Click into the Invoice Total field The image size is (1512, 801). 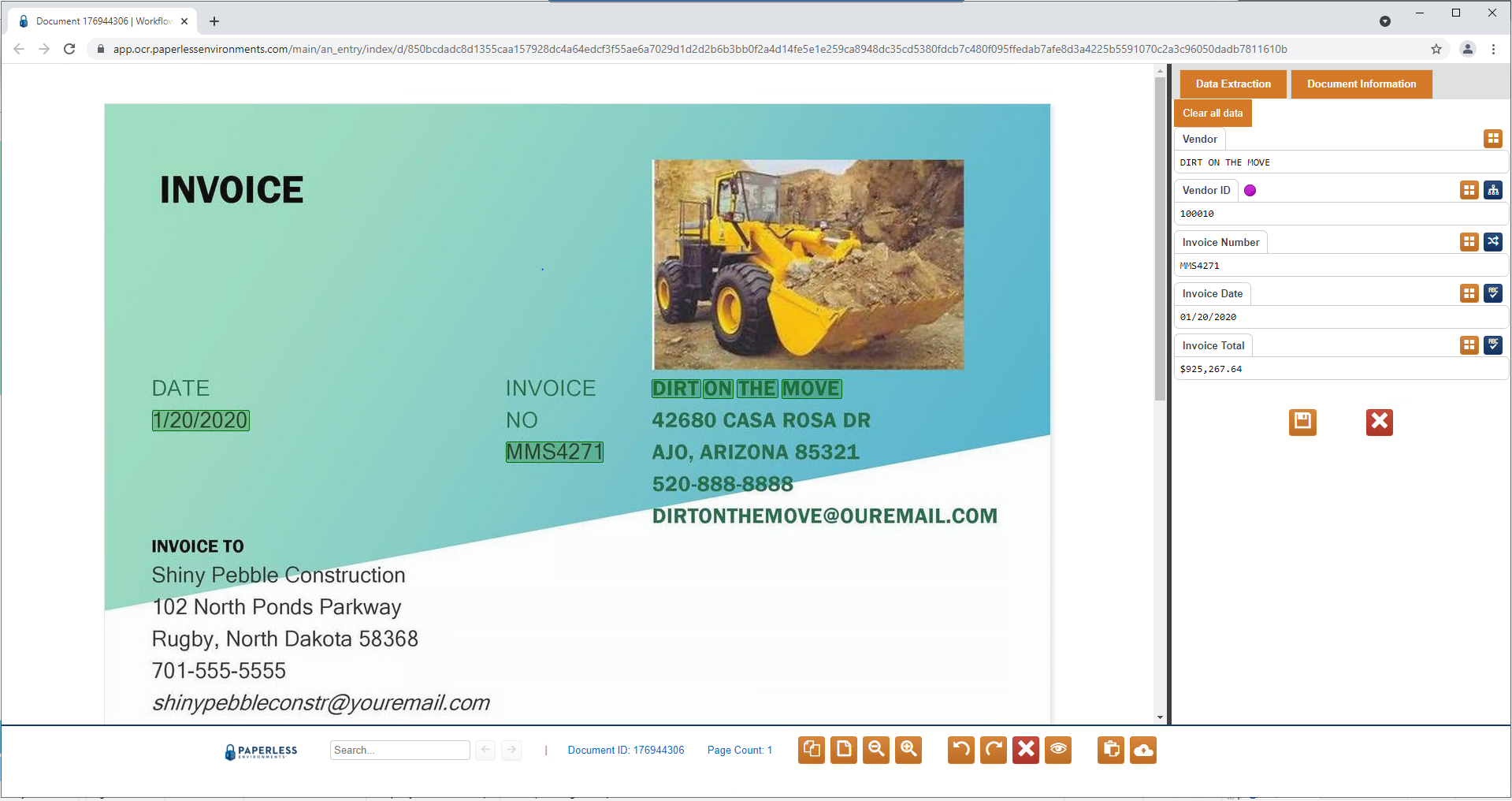click(x=1341, y=369)
